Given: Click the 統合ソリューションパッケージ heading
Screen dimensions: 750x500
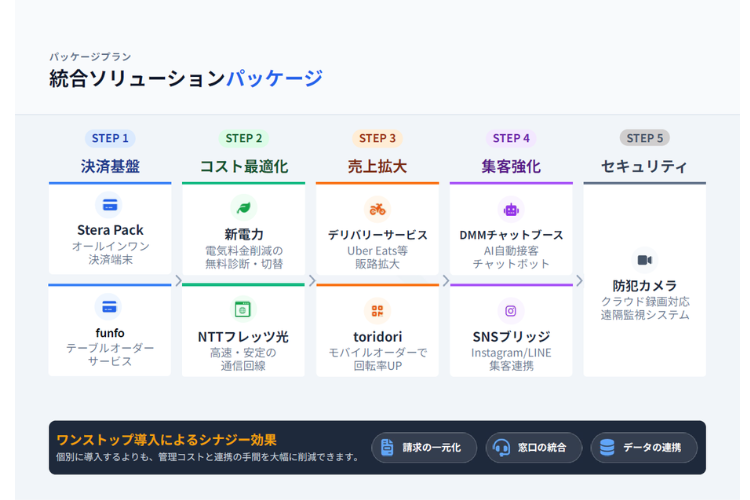Looking at the screenshot, I should coord(186,79).
